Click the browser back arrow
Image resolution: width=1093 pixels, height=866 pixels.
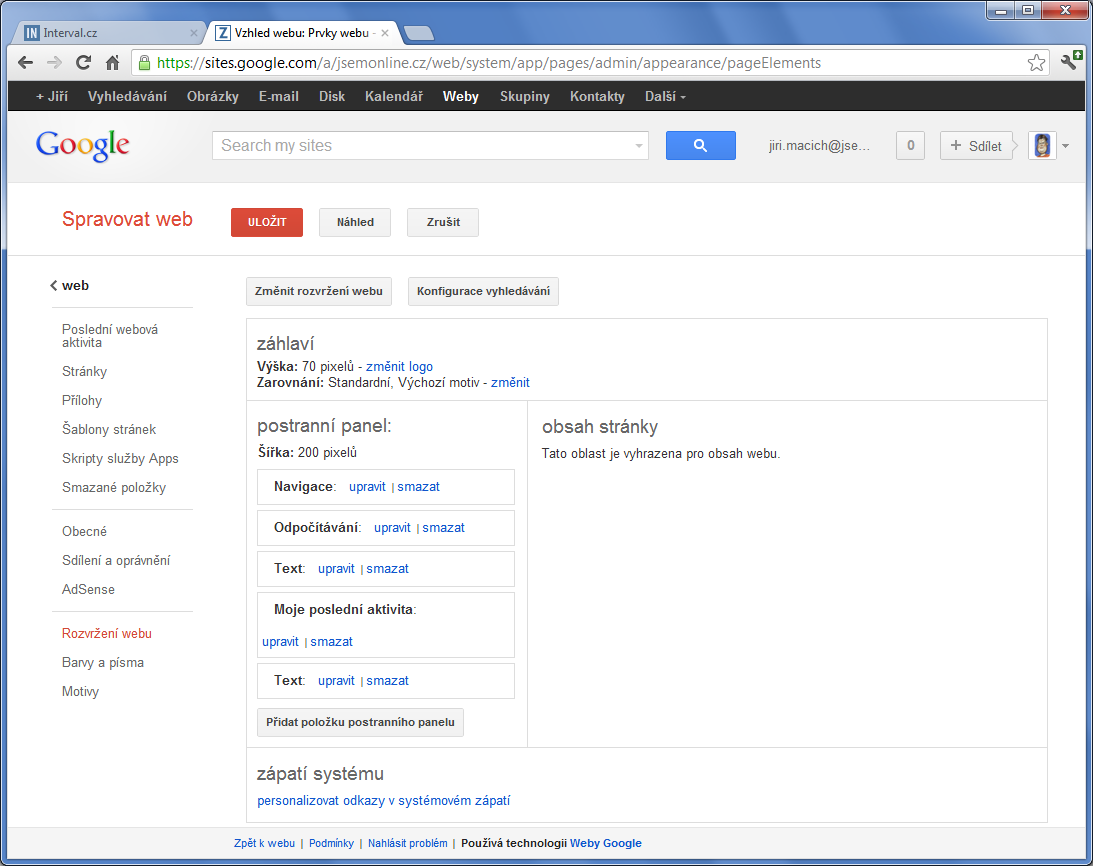(x=25, y=63)
